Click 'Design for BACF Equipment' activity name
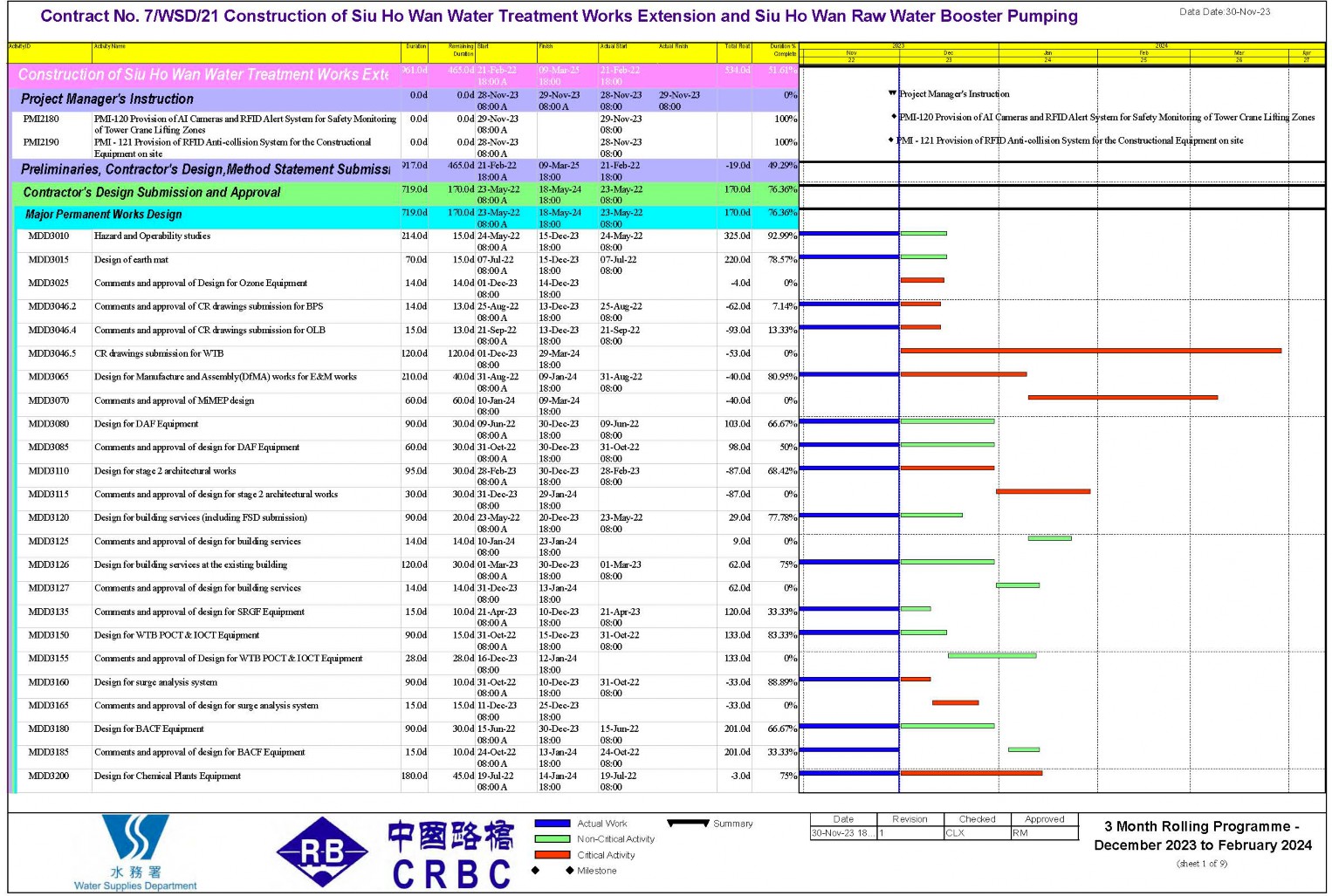 [148, 728]
